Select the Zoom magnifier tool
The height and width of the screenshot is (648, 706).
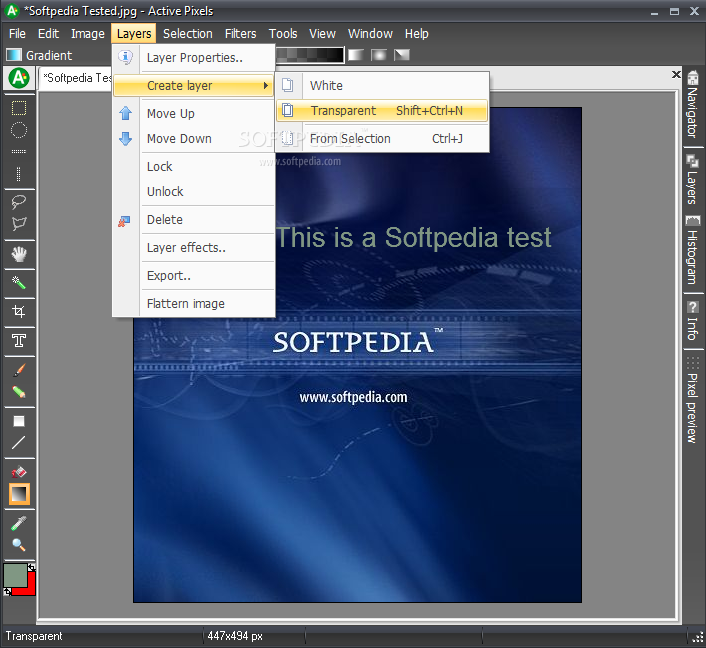pos(19,545)
